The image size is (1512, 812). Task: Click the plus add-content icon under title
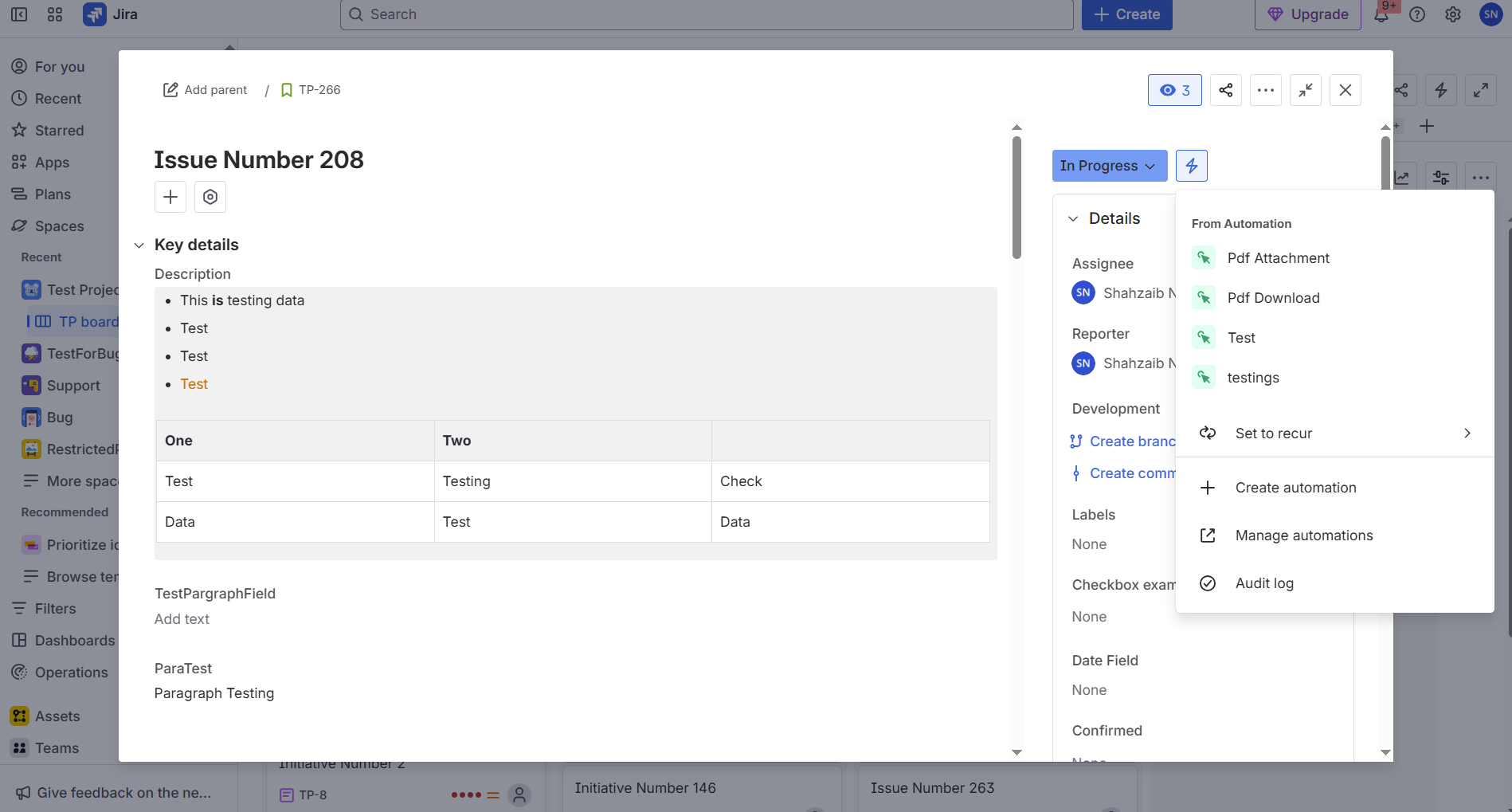[170, 197]
